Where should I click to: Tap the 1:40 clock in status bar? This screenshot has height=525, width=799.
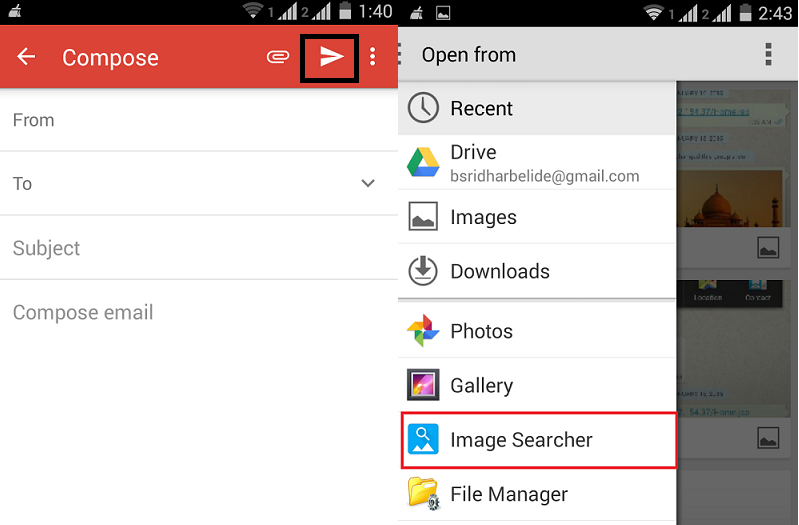pos(375,11)
